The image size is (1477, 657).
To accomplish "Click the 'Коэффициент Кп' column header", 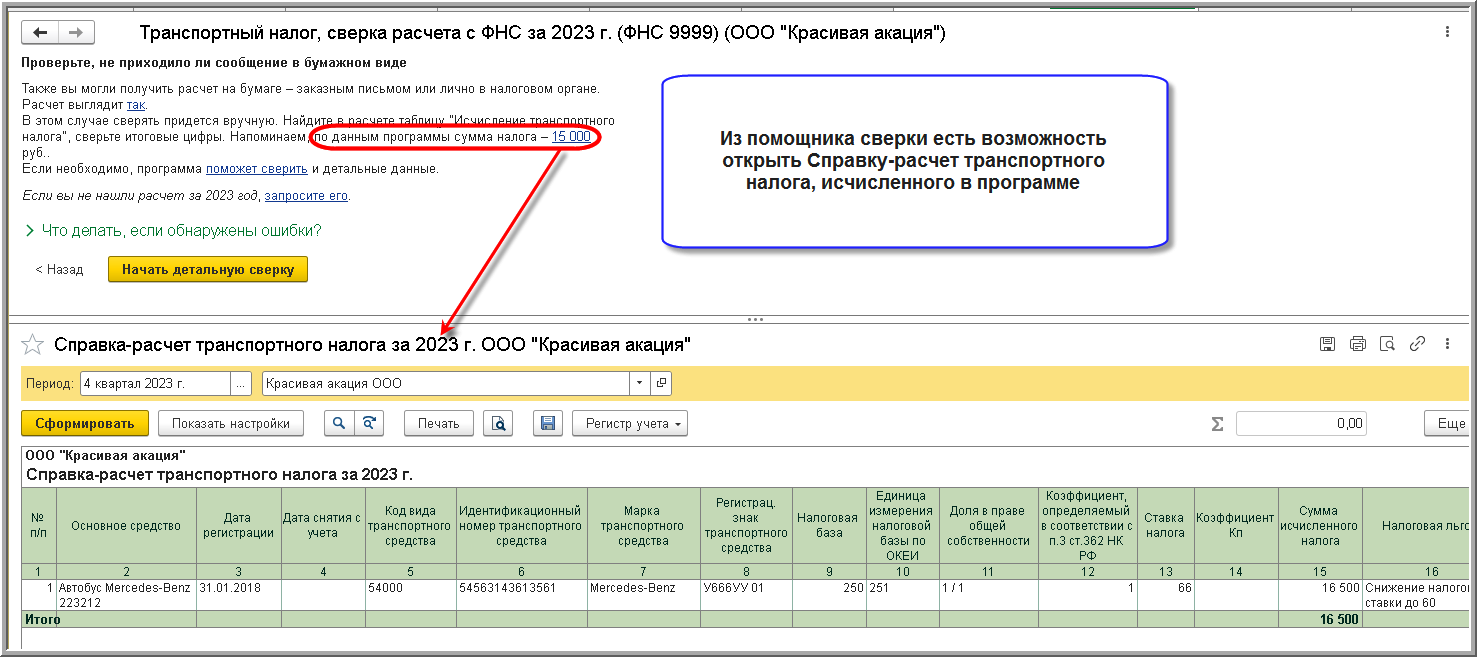I will click(x=1235, y=526).
